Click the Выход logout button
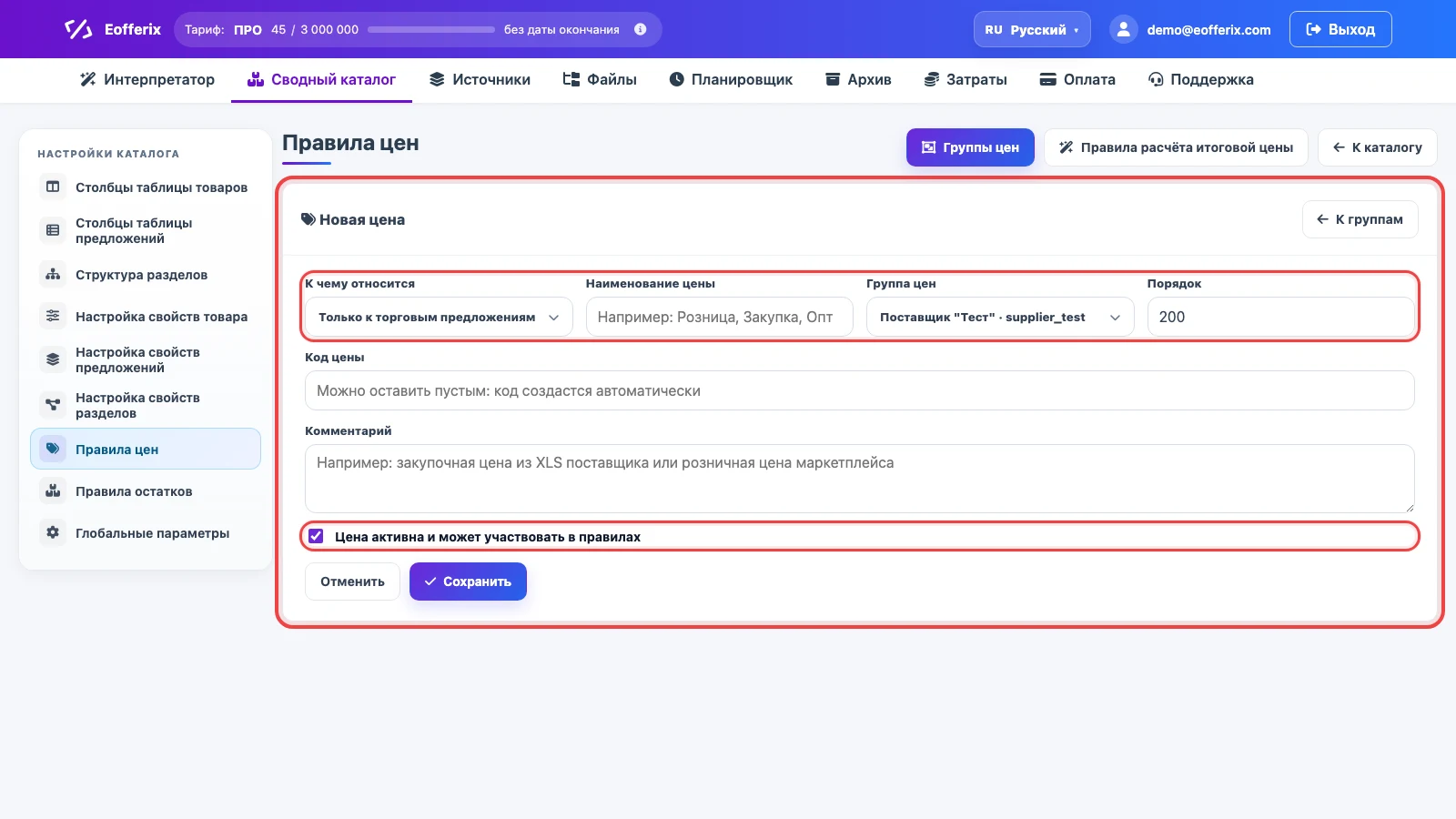 click(1340, 29)
